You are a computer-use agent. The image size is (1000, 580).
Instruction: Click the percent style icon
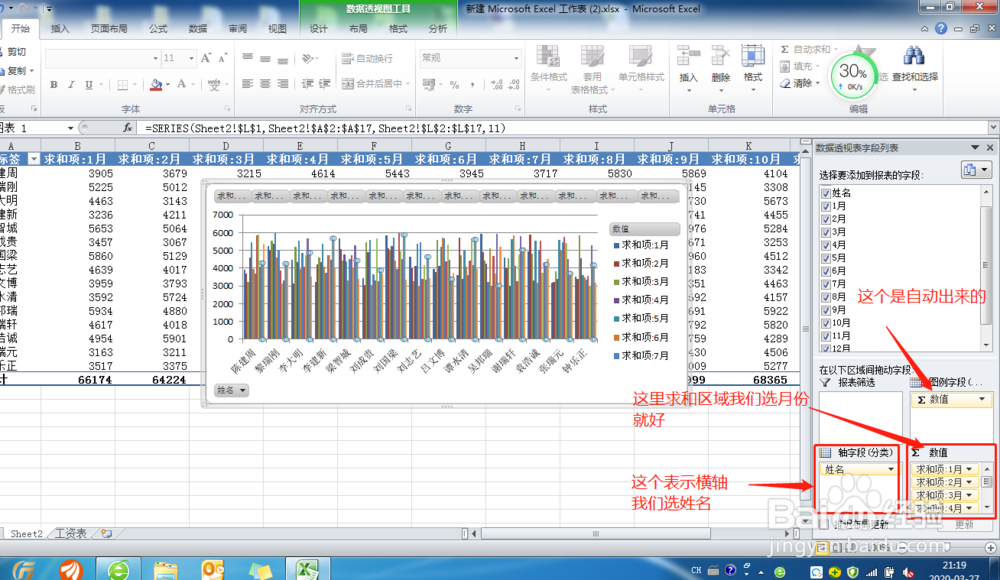pos(454,84)
